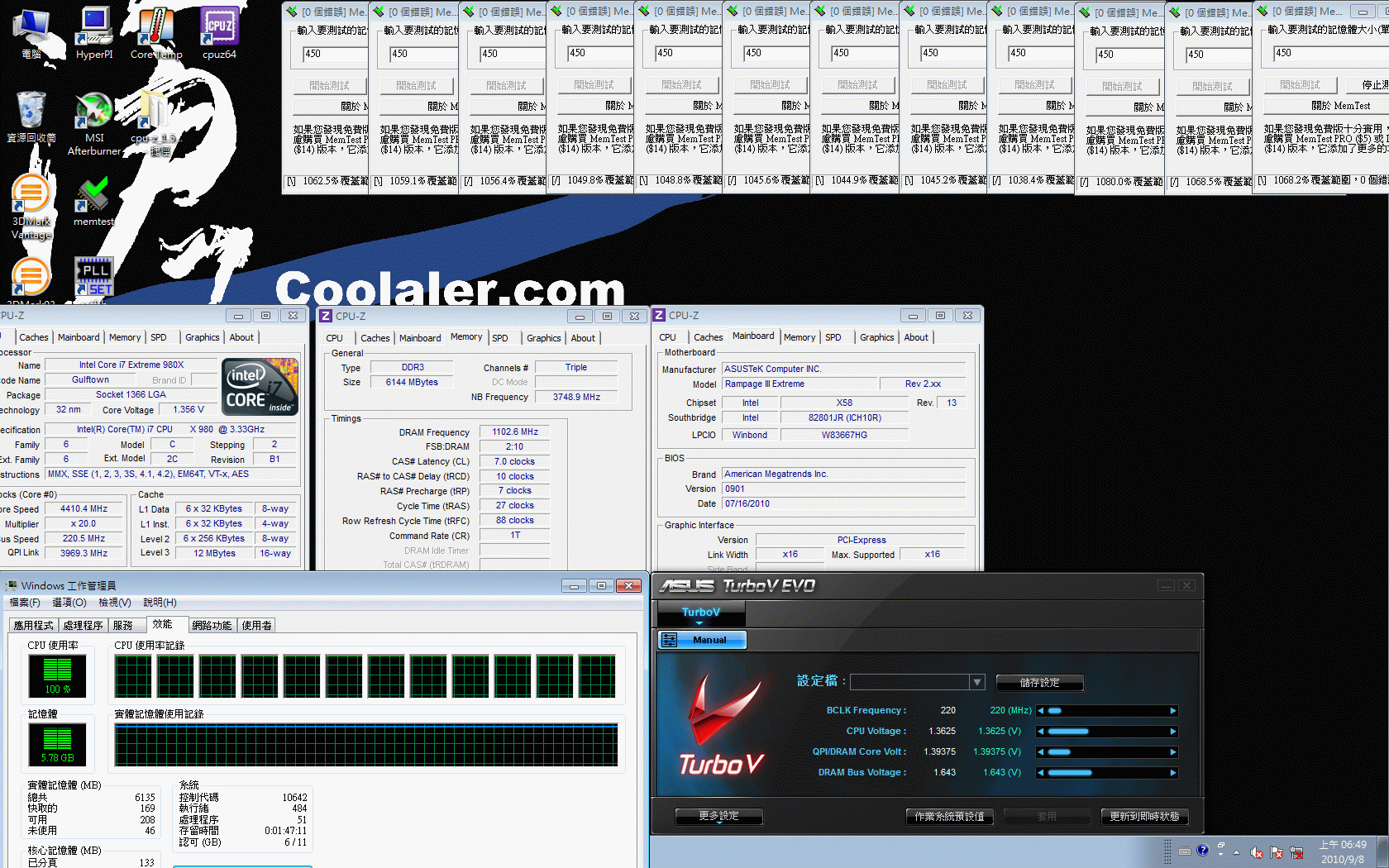The height and width of the screenshot is (868, 1389).
Task: Select the TurboV tab in TurboV EVO
Action: coord(701,613)
